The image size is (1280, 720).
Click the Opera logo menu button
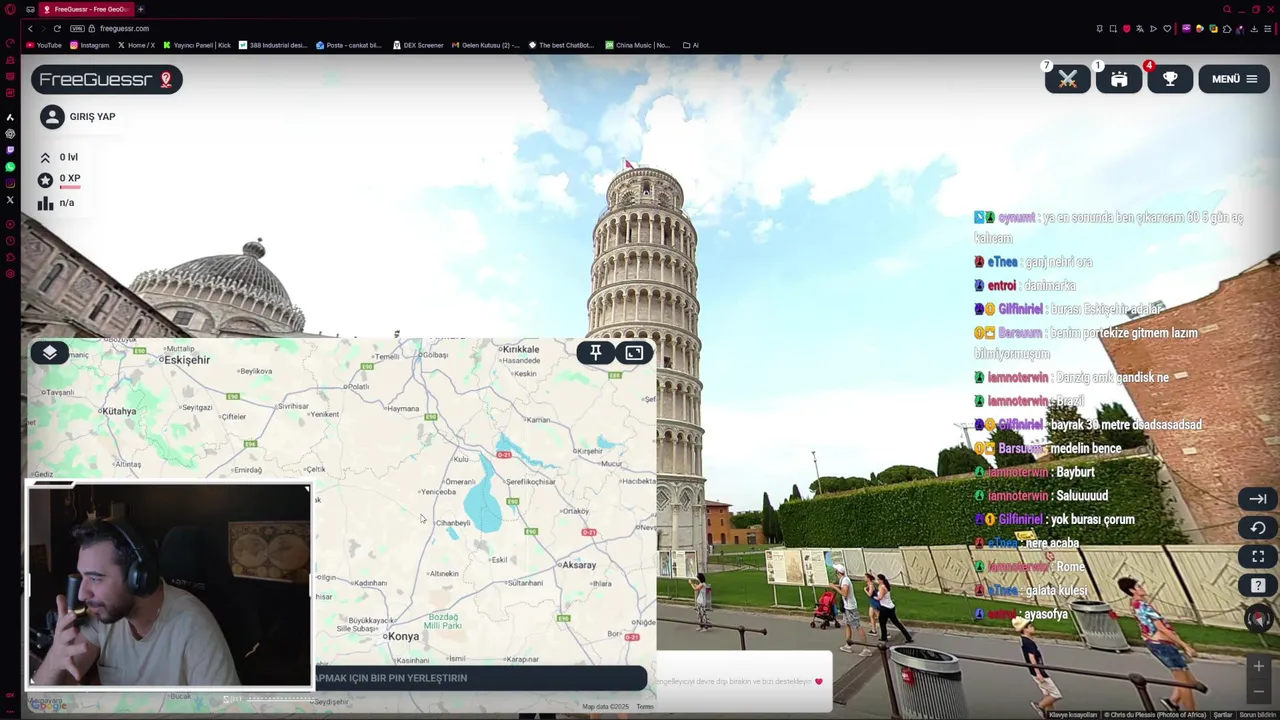point(10,9)
